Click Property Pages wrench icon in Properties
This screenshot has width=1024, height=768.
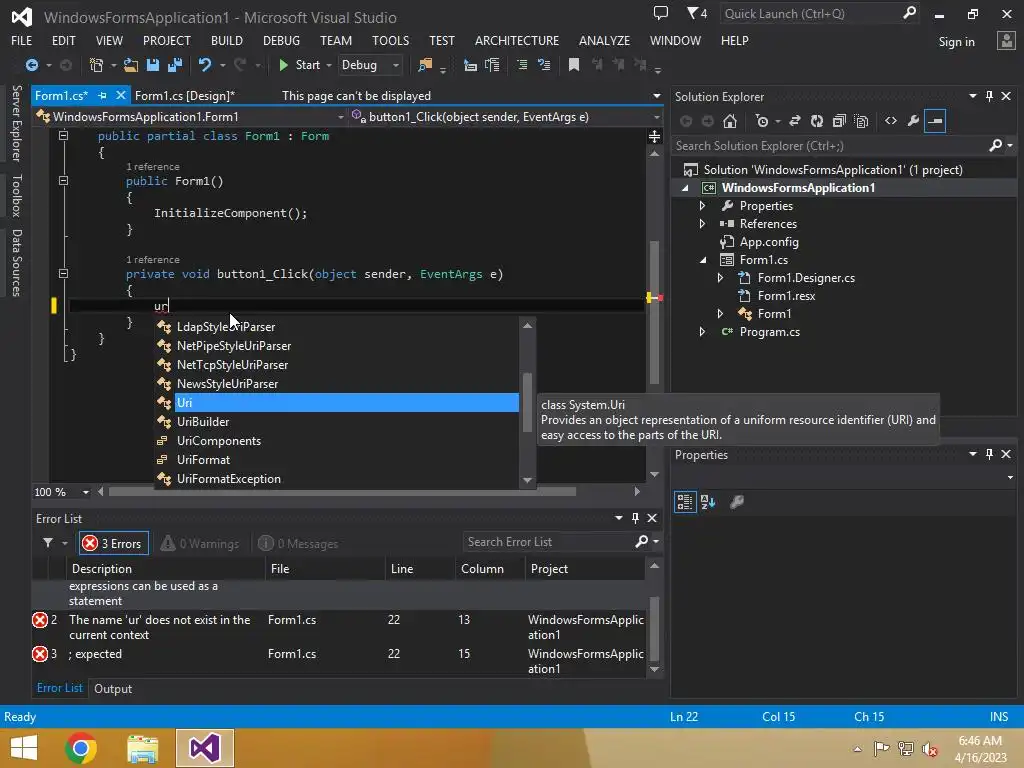click(x=737, y=502)
